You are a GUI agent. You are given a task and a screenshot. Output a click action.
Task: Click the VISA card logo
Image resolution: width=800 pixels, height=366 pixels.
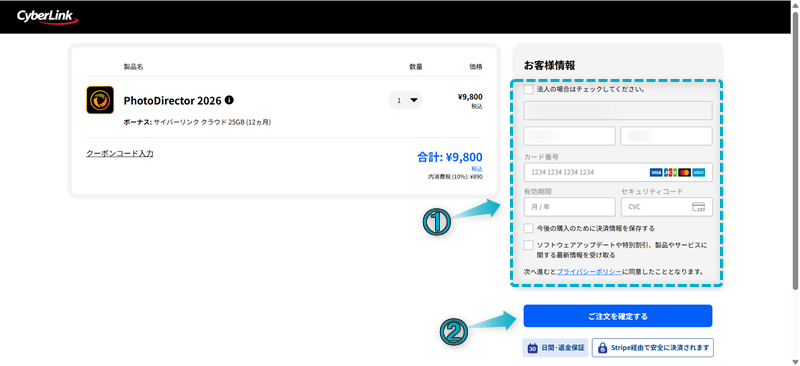[656, 173]
